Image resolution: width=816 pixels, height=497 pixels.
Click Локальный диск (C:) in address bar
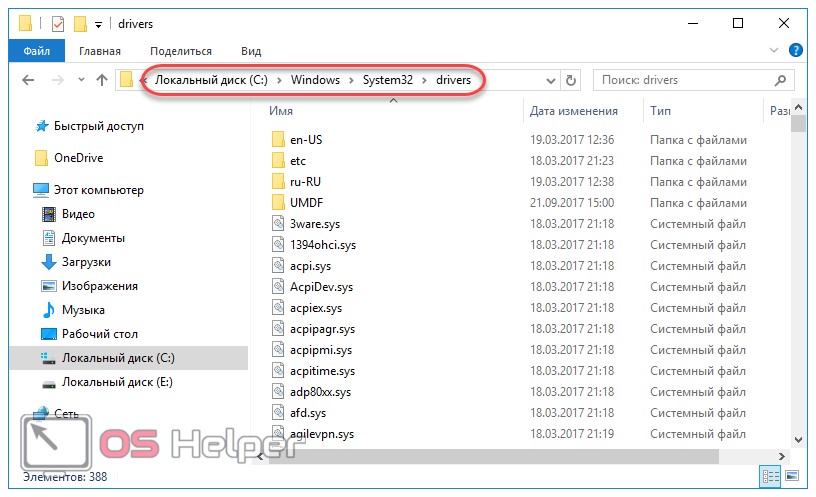(x=211, y=80)
